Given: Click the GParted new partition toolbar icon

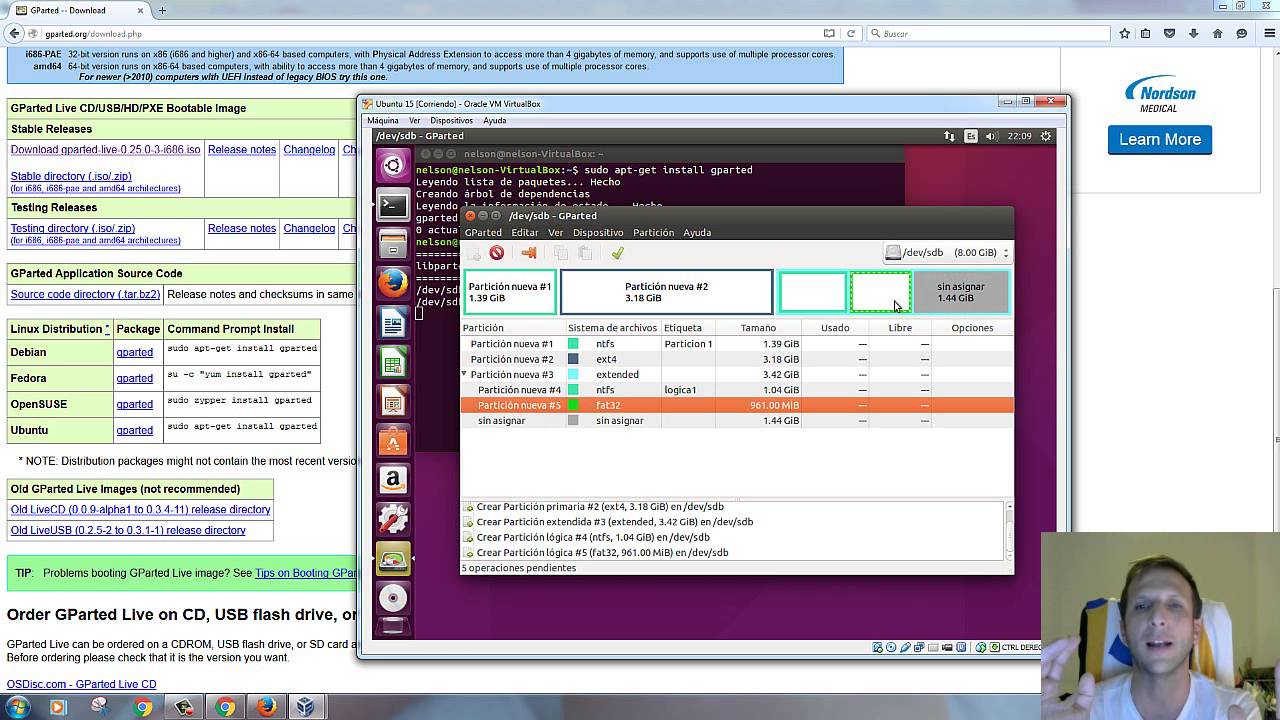Looking at the screenshot, I should 475,254.
